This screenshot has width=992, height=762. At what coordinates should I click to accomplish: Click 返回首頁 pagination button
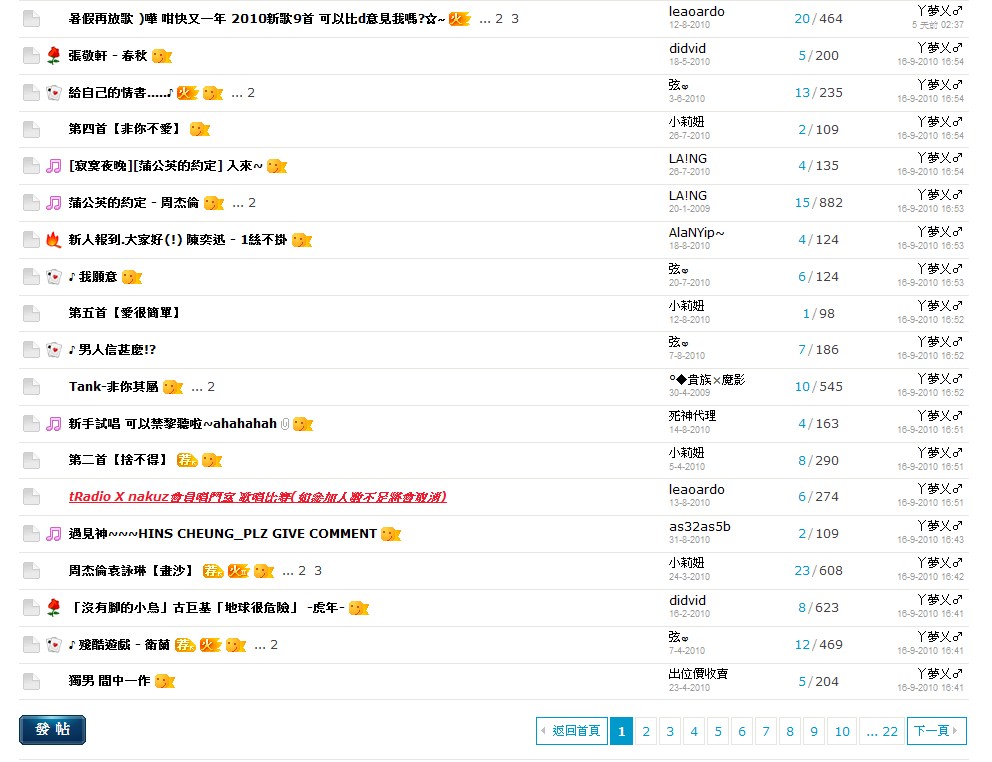(x=572, y=731)
